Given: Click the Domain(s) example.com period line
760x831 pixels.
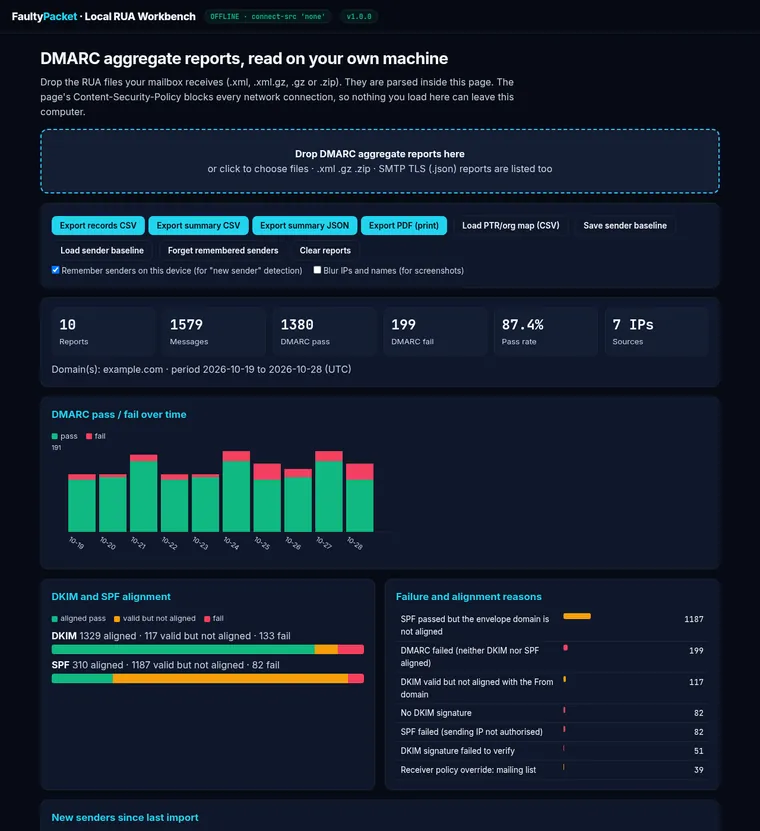Looking at the screenshot, I should (x=201, y=369).
